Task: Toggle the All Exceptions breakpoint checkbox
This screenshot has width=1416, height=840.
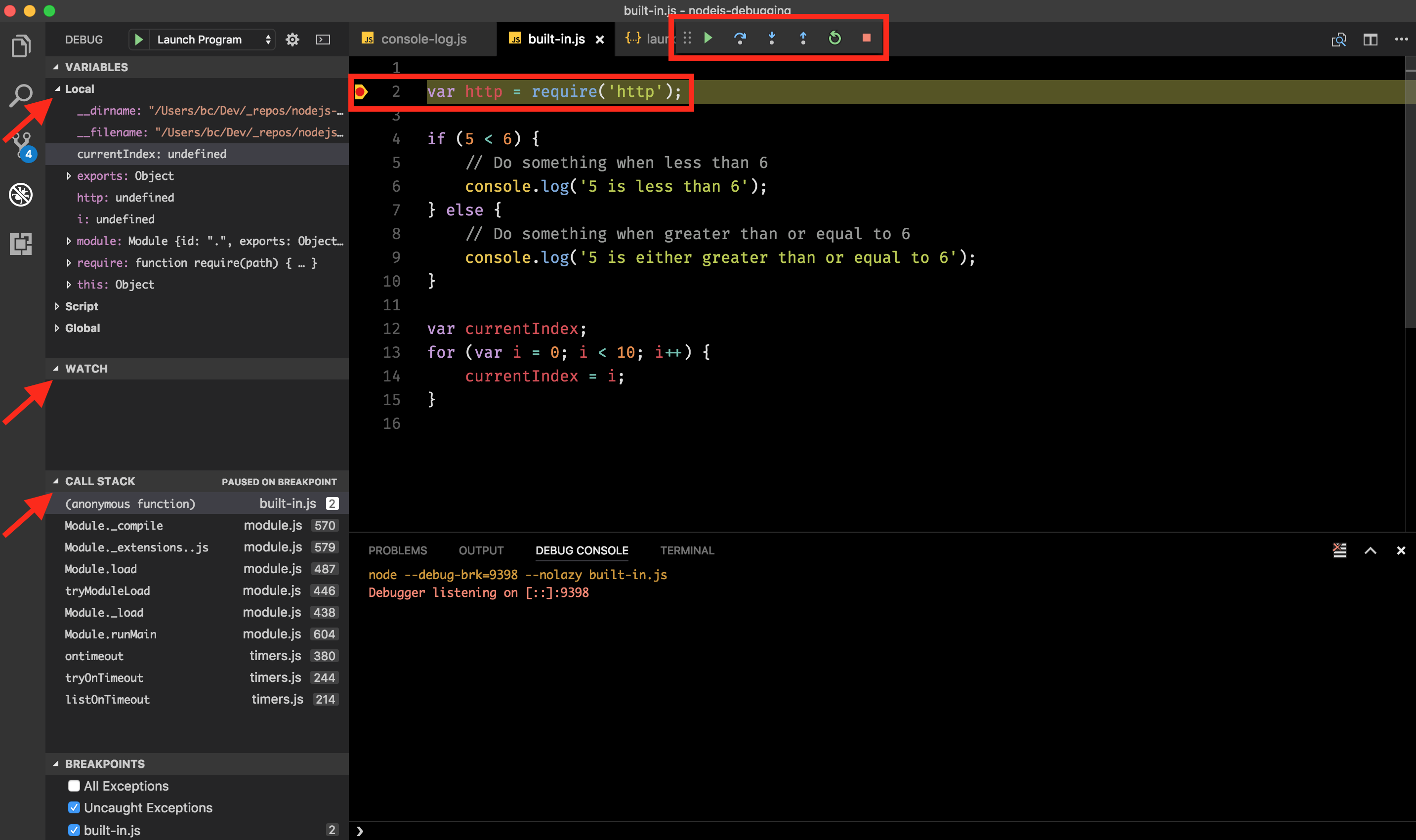Action: [x=74, y=786]
